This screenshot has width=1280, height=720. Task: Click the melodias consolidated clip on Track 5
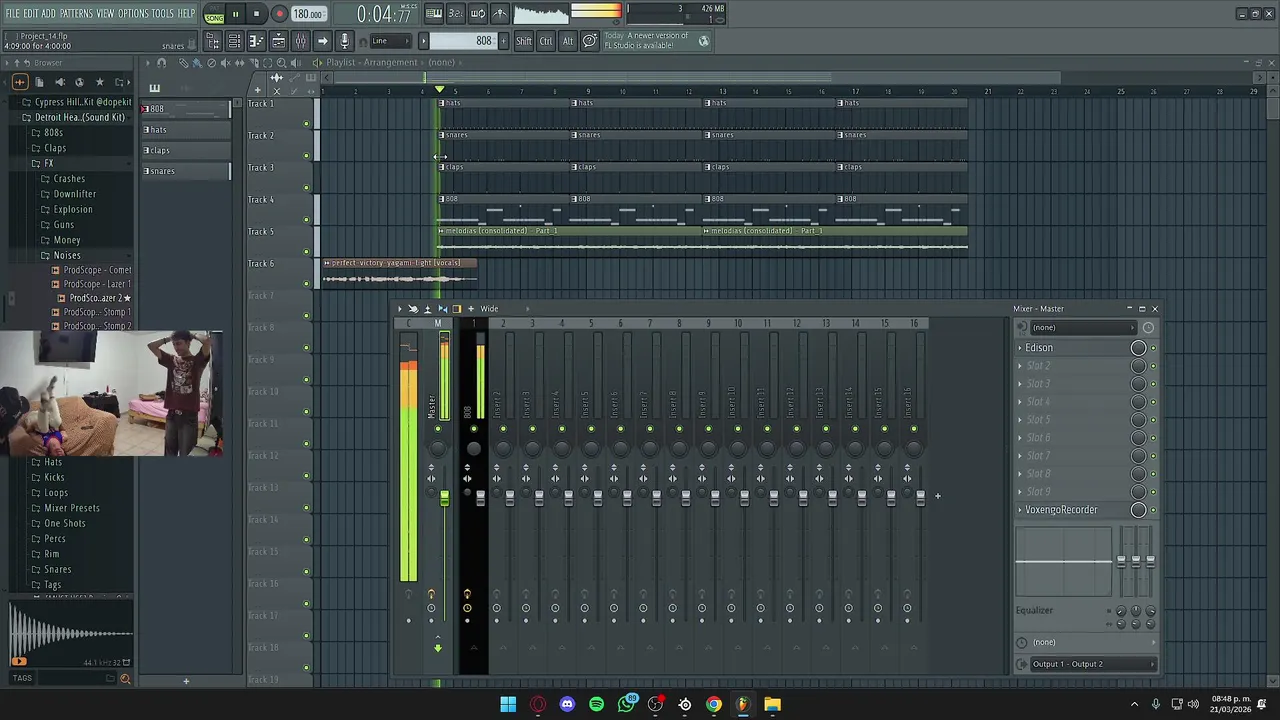point(570,240)
